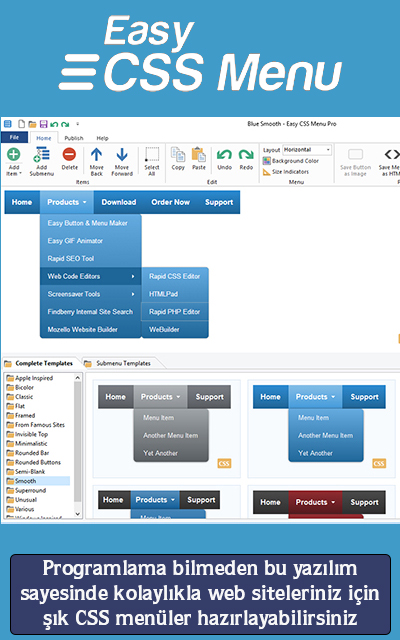Open quick access toolbar customize arrow
Screen dimensions: 400x640
pyautogui.click(x=78, y=124)
